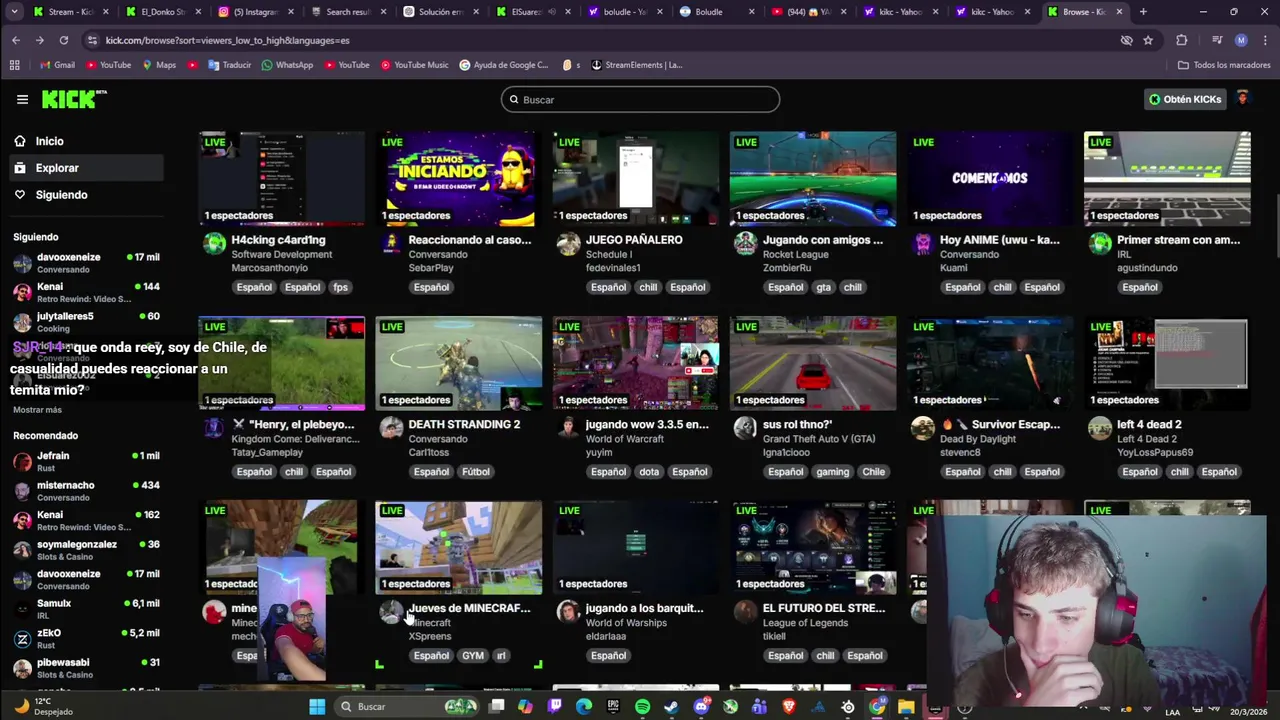Click Marcosanthonyio channel avatar
1280x720 pixels.
click(x=214, y=244)
